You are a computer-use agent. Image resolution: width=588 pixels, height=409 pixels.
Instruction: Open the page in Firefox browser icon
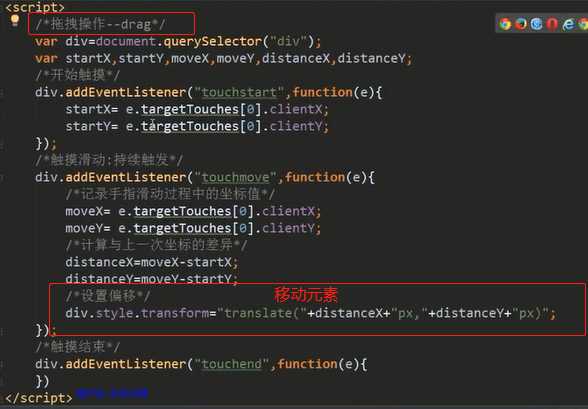click(x=520, y=24)
